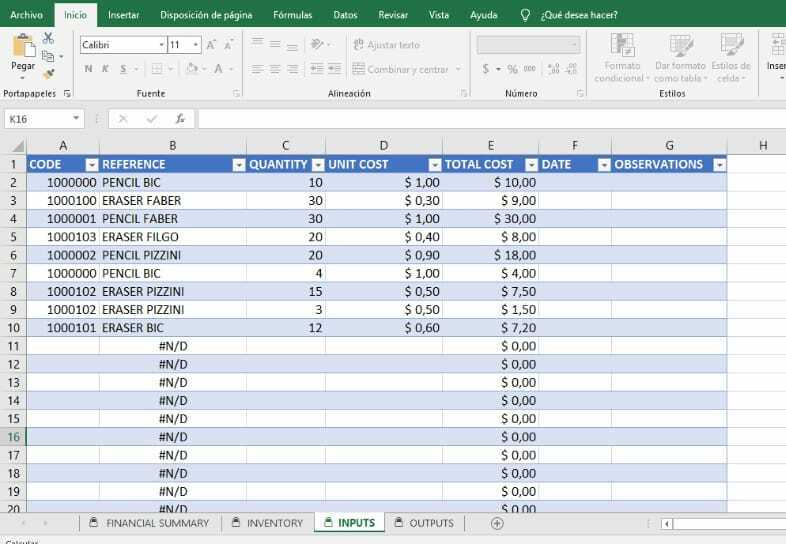Open CODE column filter dropdown
The width and height of the screenshot is (786, 544).
[x=92, y=164]
